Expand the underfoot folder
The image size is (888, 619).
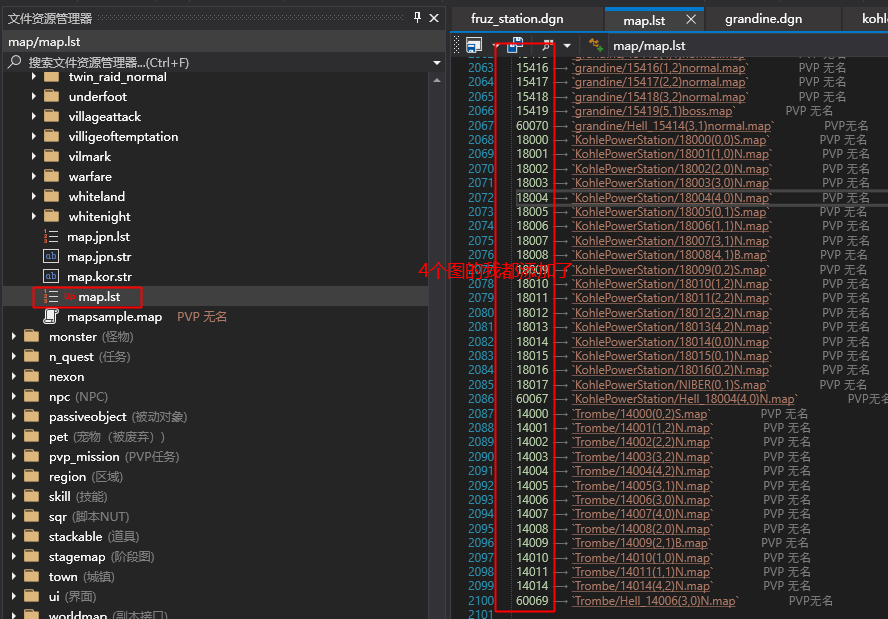click(x=33, y=96)
